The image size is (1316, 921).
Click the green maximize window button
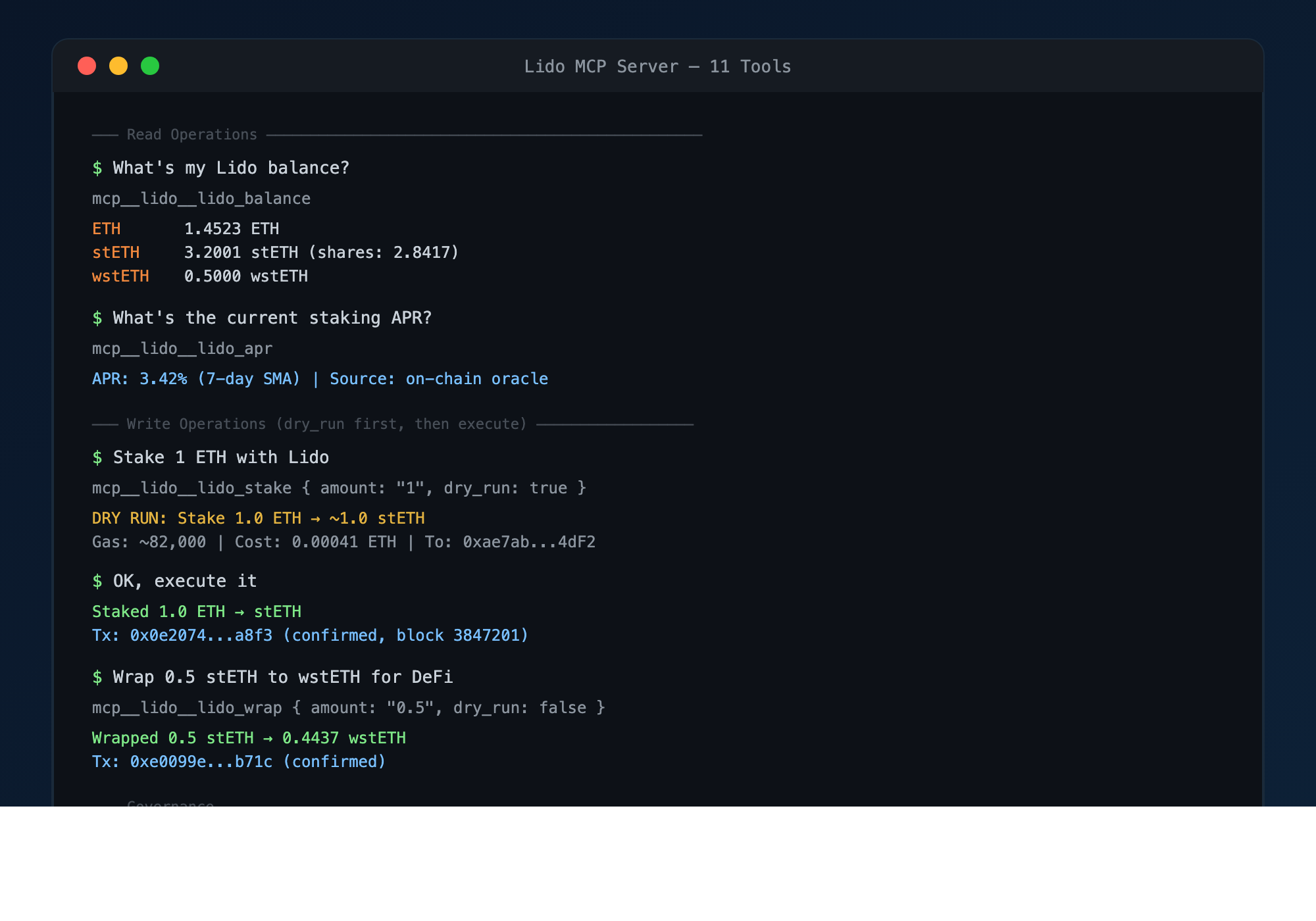(x=150, y=66)
